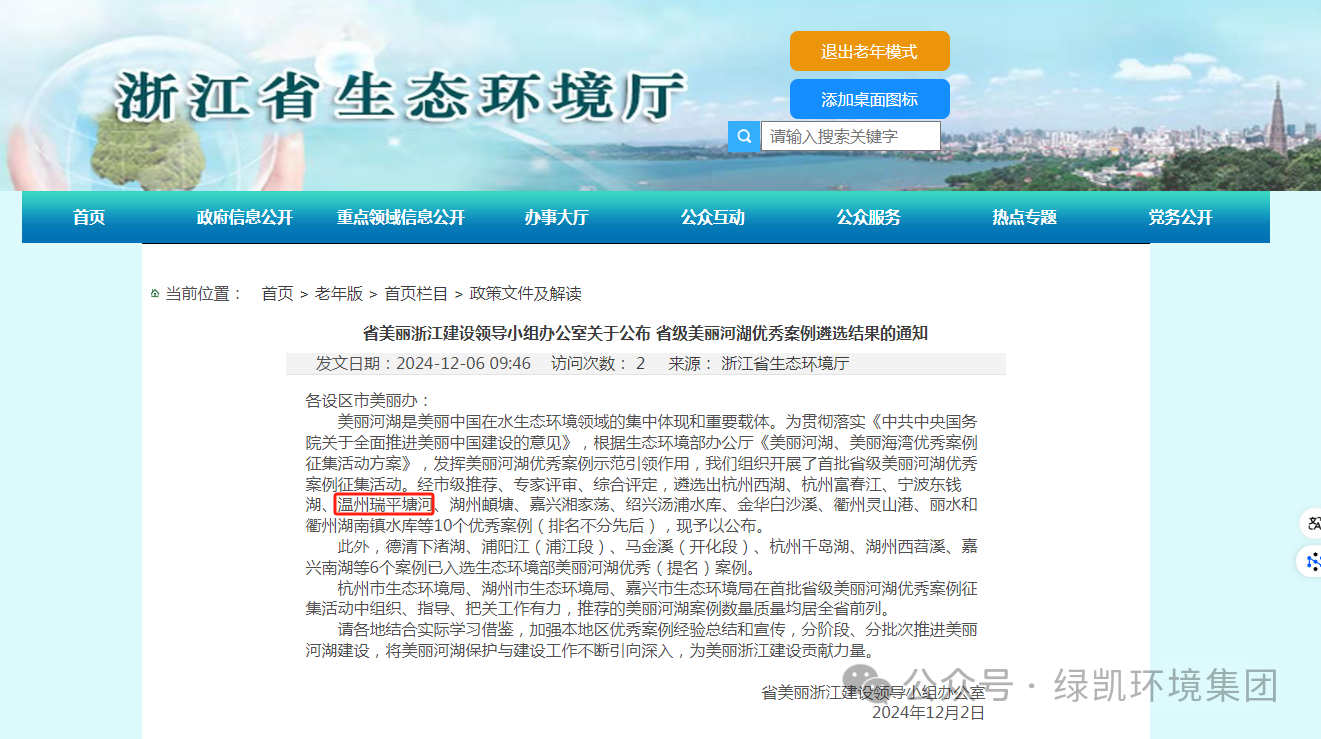Click 退出老年模式 orange button
Viewport: 1321px width, 739px height.
(x=869, y=51)
